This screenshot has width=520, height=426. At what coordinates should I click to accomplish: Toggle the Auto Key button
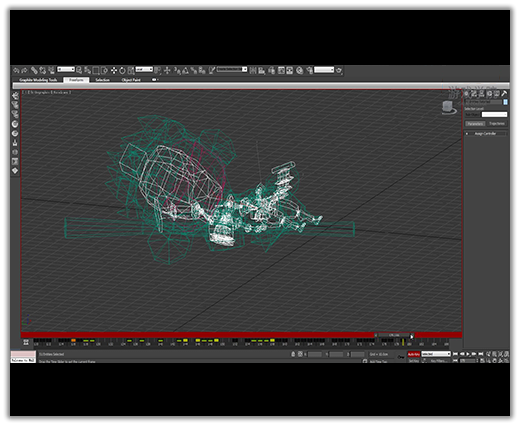(413, 354)
